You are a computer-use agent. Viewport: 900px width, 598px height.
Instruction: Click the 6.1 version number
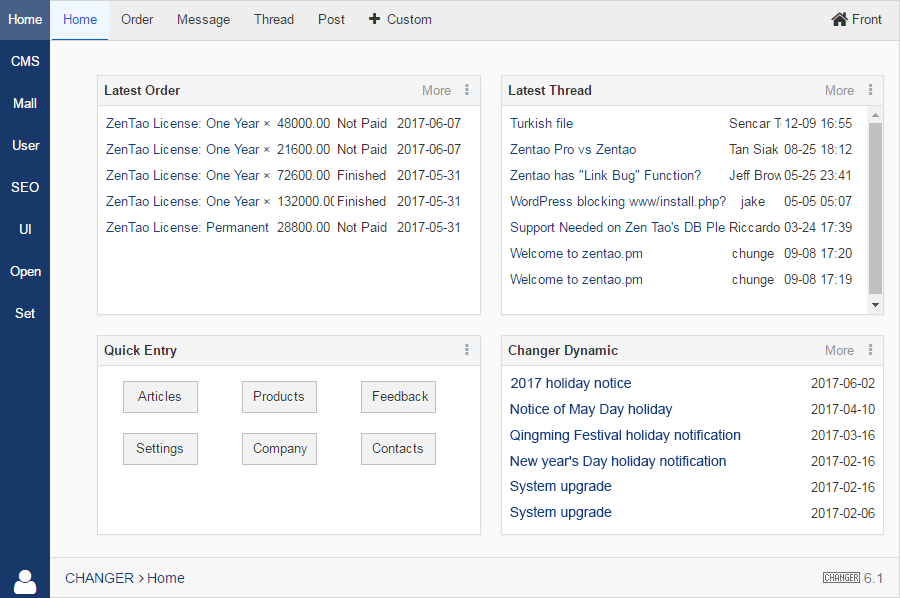873,578
